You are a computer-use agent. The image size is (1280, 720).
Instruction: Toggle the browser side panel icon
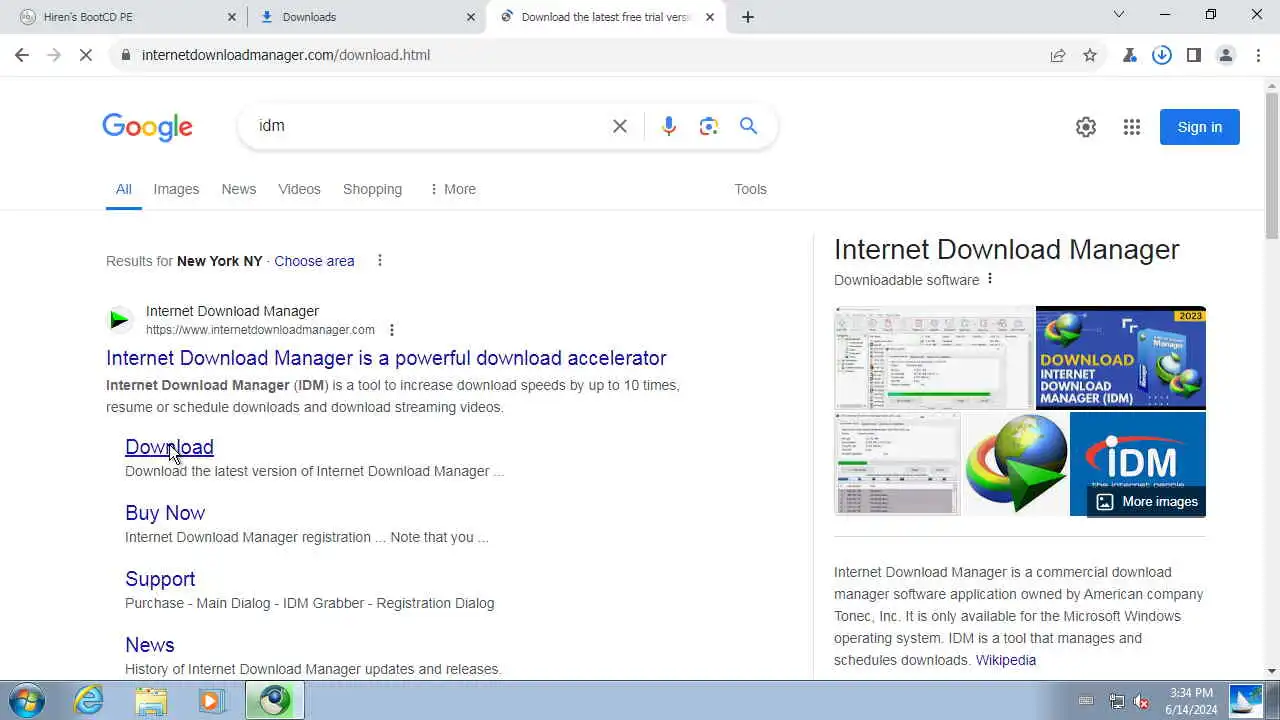(x=1194, y=55)
